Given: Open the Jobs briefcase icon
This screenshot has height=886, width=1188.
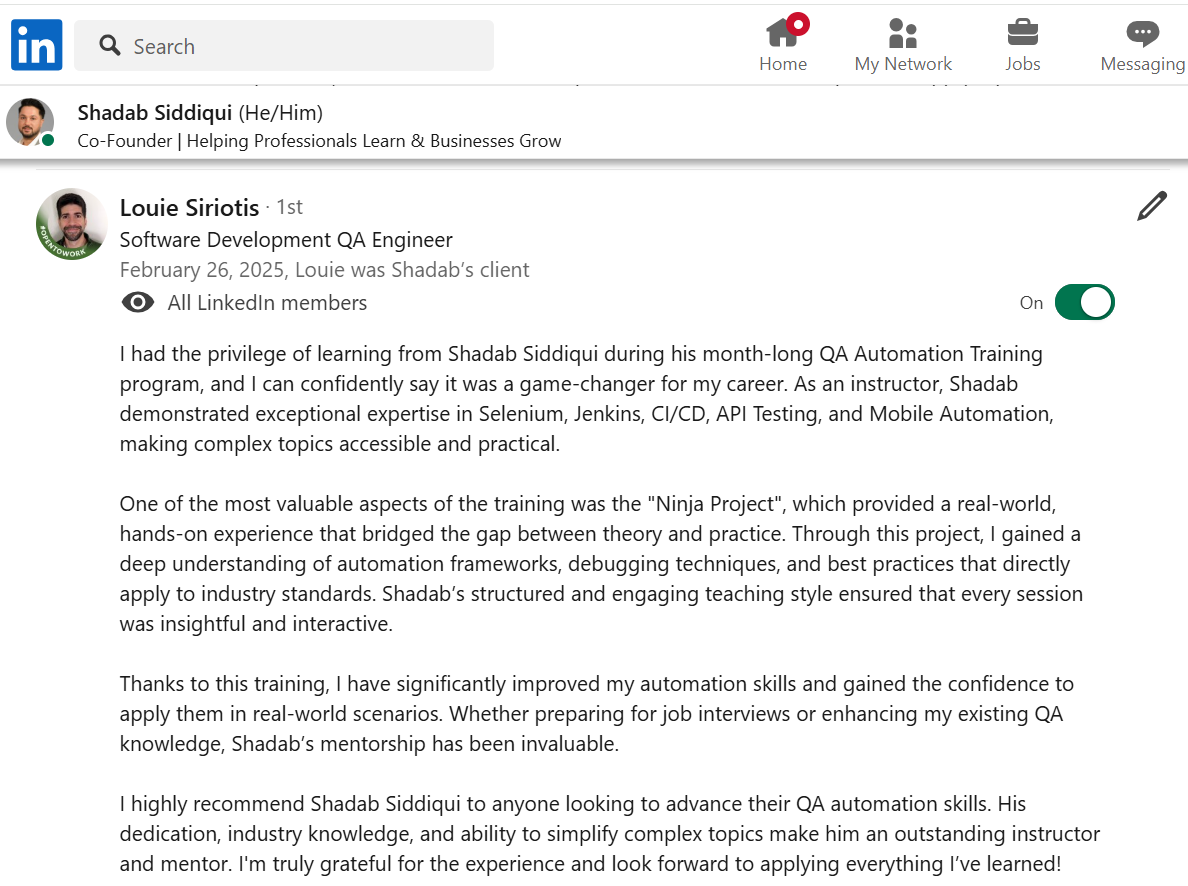Looking at the screenshot, I should (1022, 34).
